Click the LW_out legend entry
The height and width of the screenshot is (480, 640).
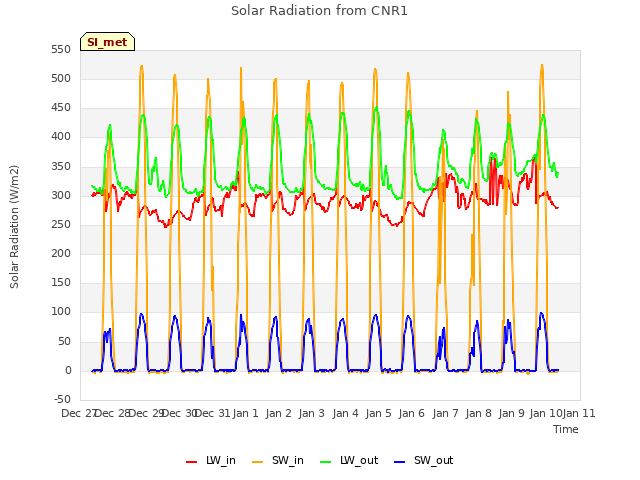349,460
